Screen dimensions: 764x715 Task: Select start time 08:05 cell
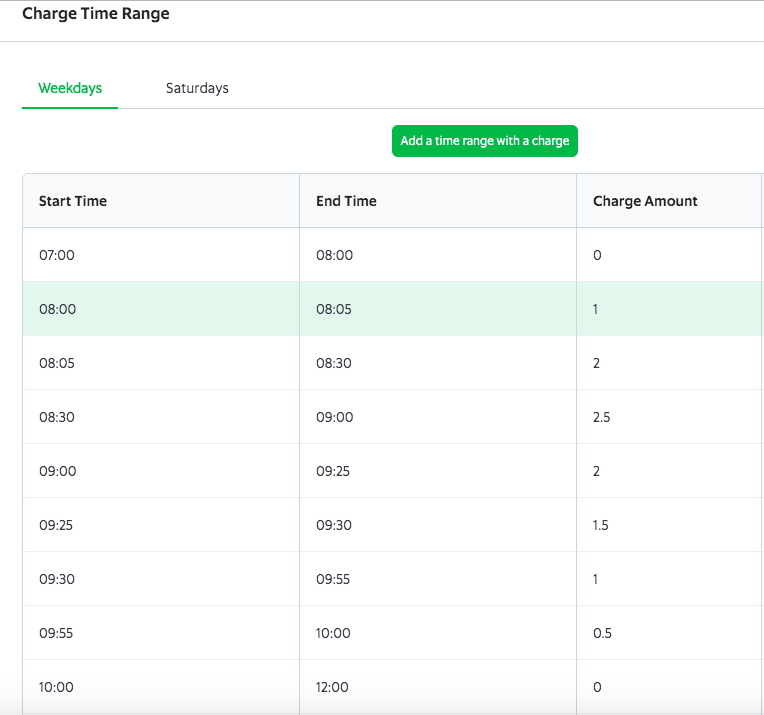pos(57,363)
